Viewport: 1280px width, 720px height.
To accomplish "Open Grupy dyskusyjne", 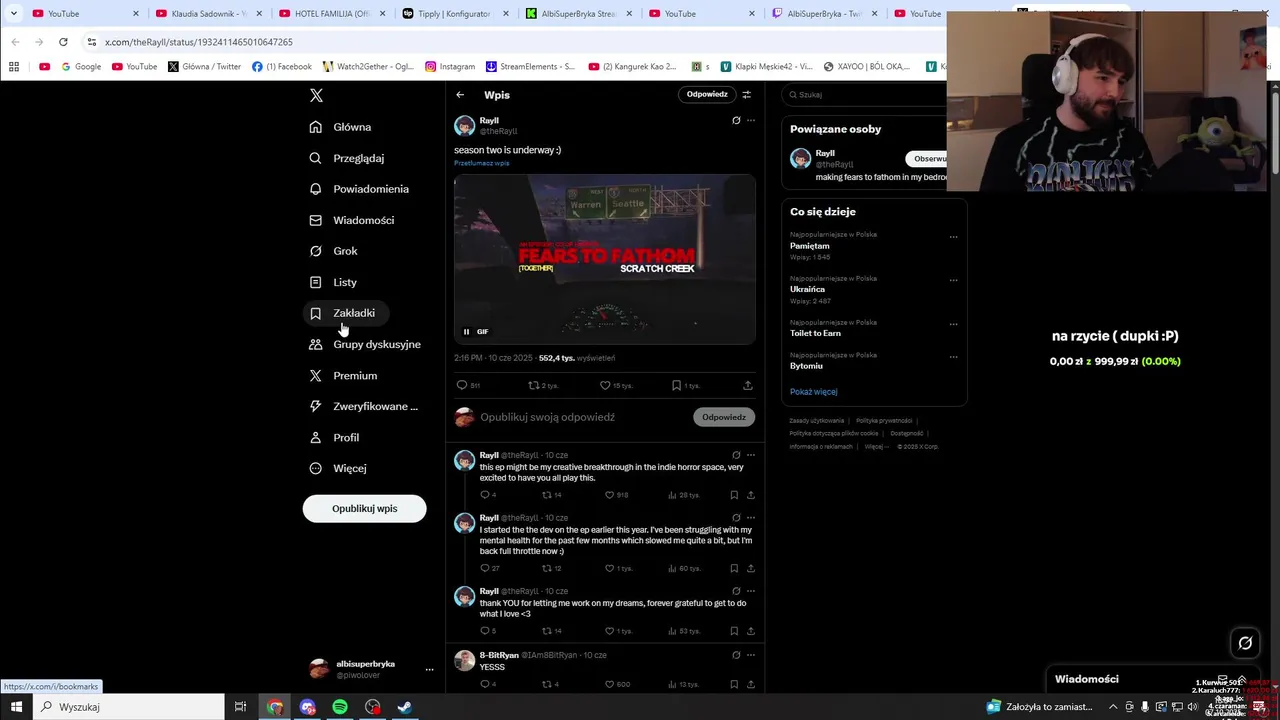I will click(x=365, y=344).
